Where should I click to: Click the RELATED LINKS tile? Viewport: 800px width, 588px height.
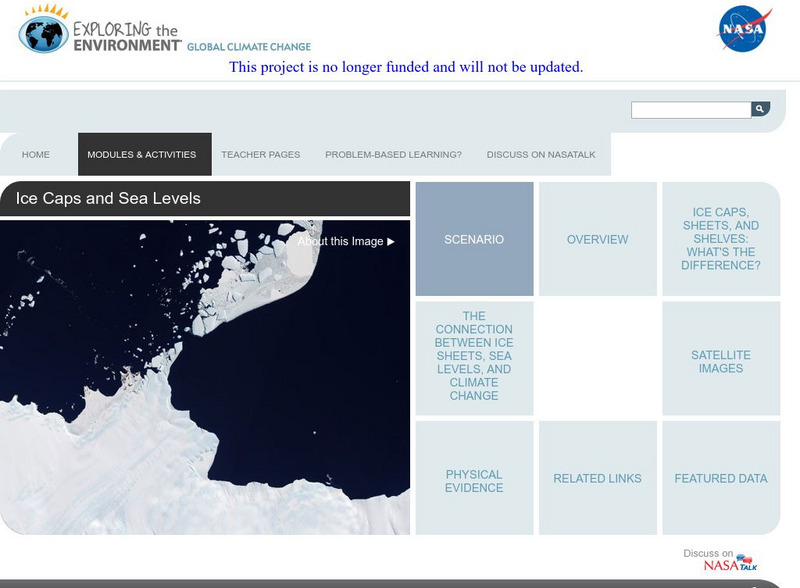point(597,478)
